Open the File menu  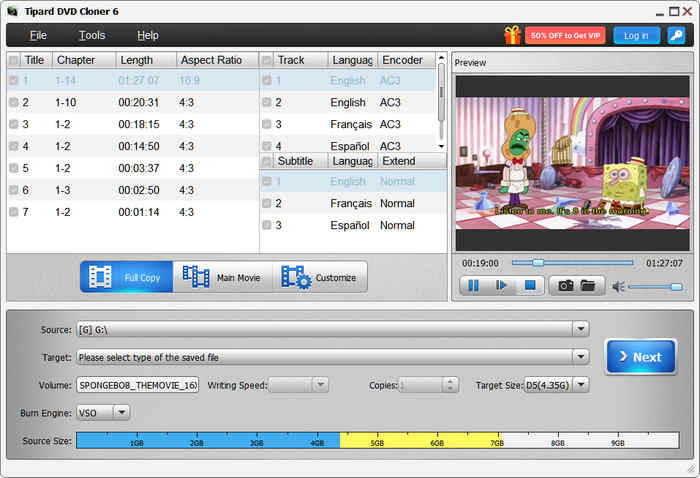coord(38,35)
